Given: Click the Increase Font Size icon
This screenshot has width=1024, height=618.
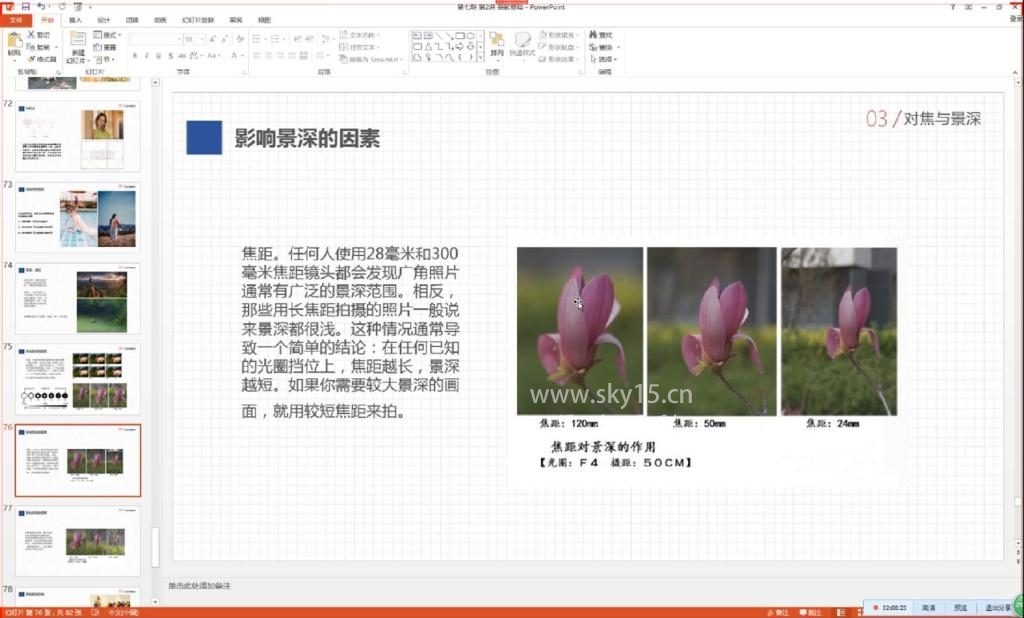Looking at the screenshot, I should [x=212, y=39].
